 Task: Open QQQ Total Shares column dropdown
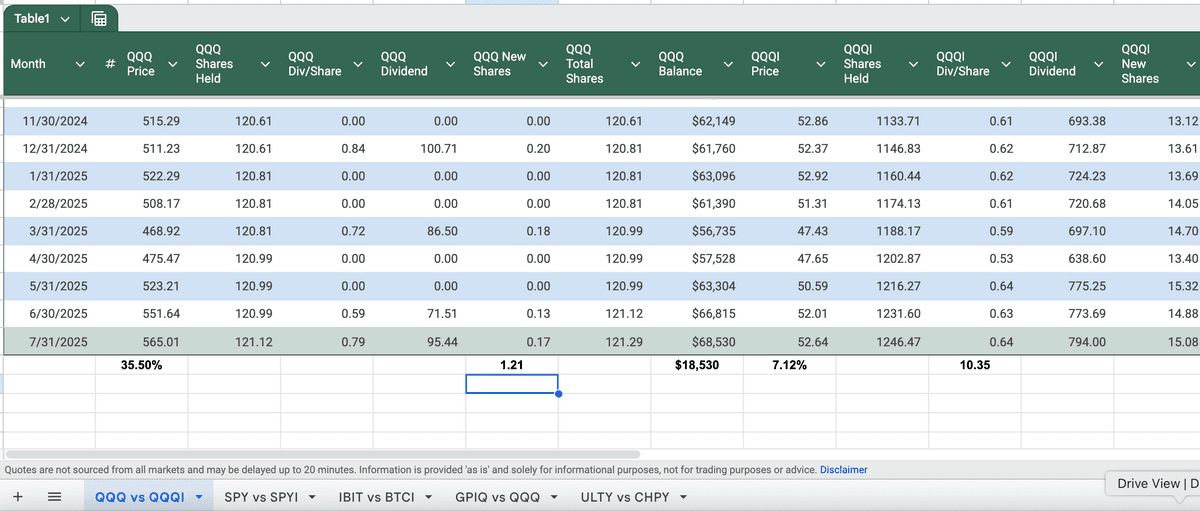coord(634,64)
